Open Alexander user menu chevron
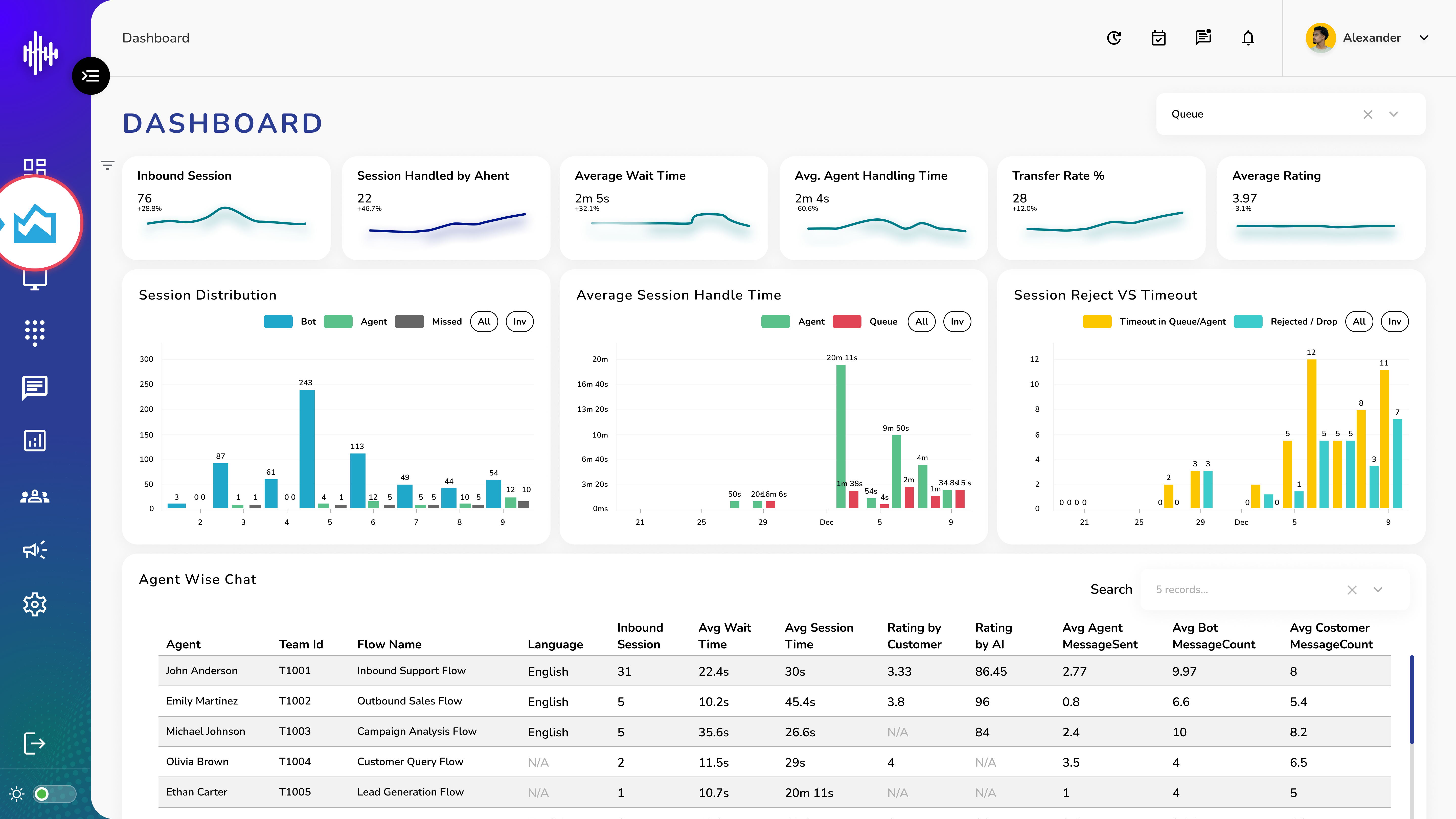 1424,38
